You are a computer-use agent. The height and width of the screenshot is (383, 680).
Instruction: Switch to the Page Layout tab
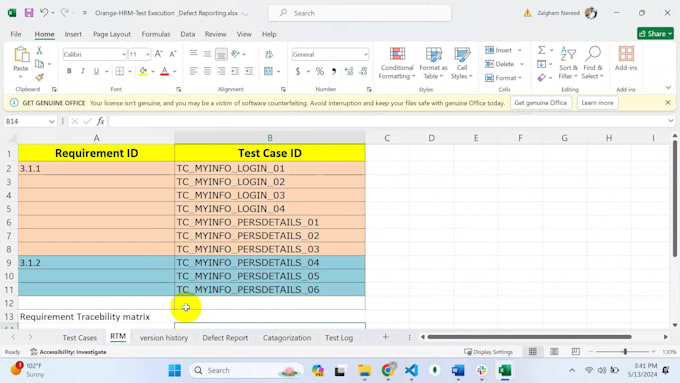pyautogui.click(x=112, y=34)
